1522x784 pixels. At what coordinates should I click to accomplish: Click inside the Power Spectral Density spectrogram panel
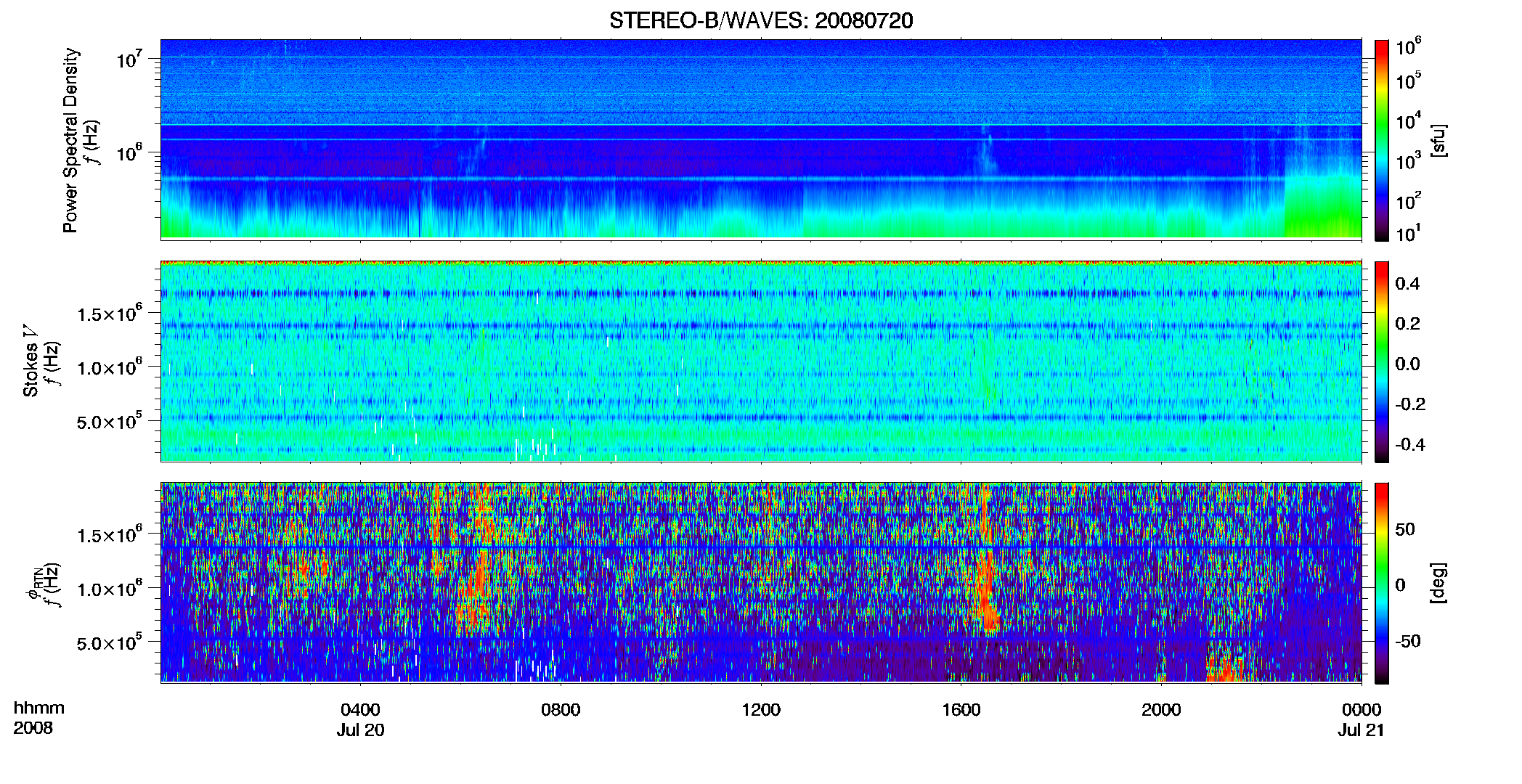point(761,139)
